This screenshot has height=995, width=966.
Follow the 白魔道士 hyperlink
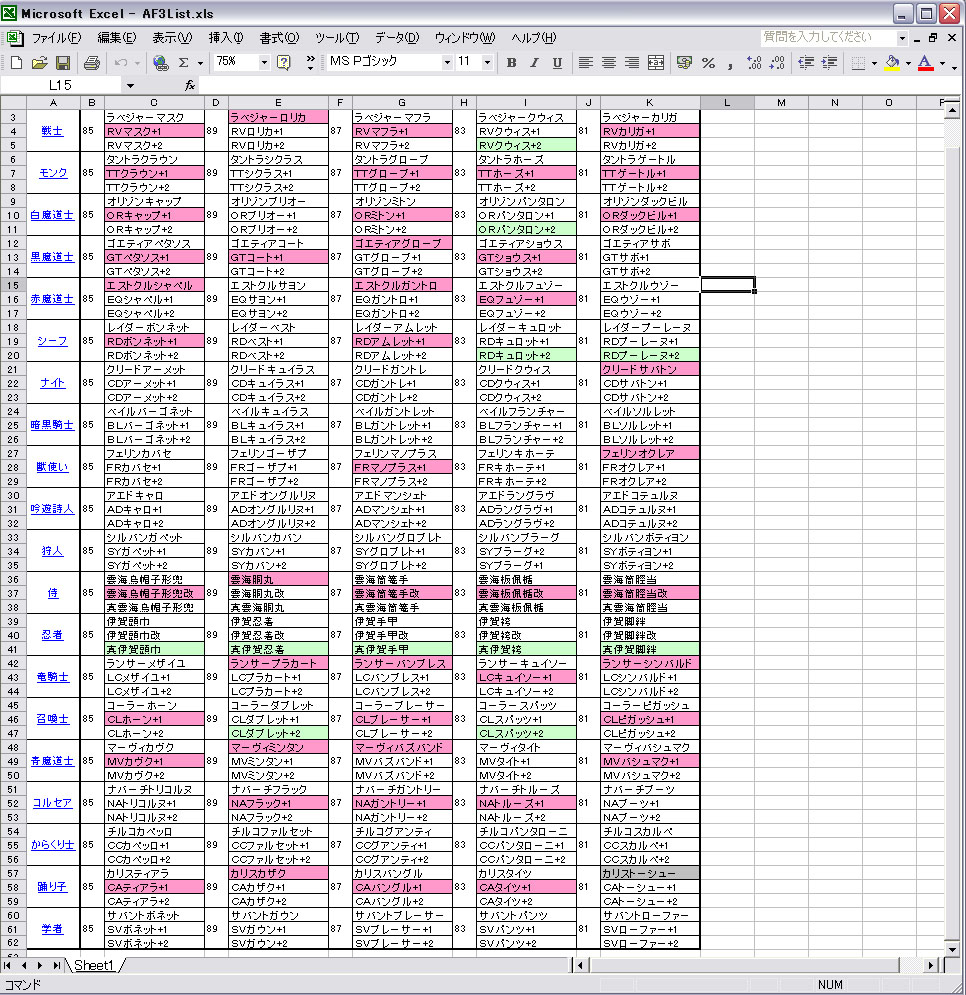coord(52,215)
